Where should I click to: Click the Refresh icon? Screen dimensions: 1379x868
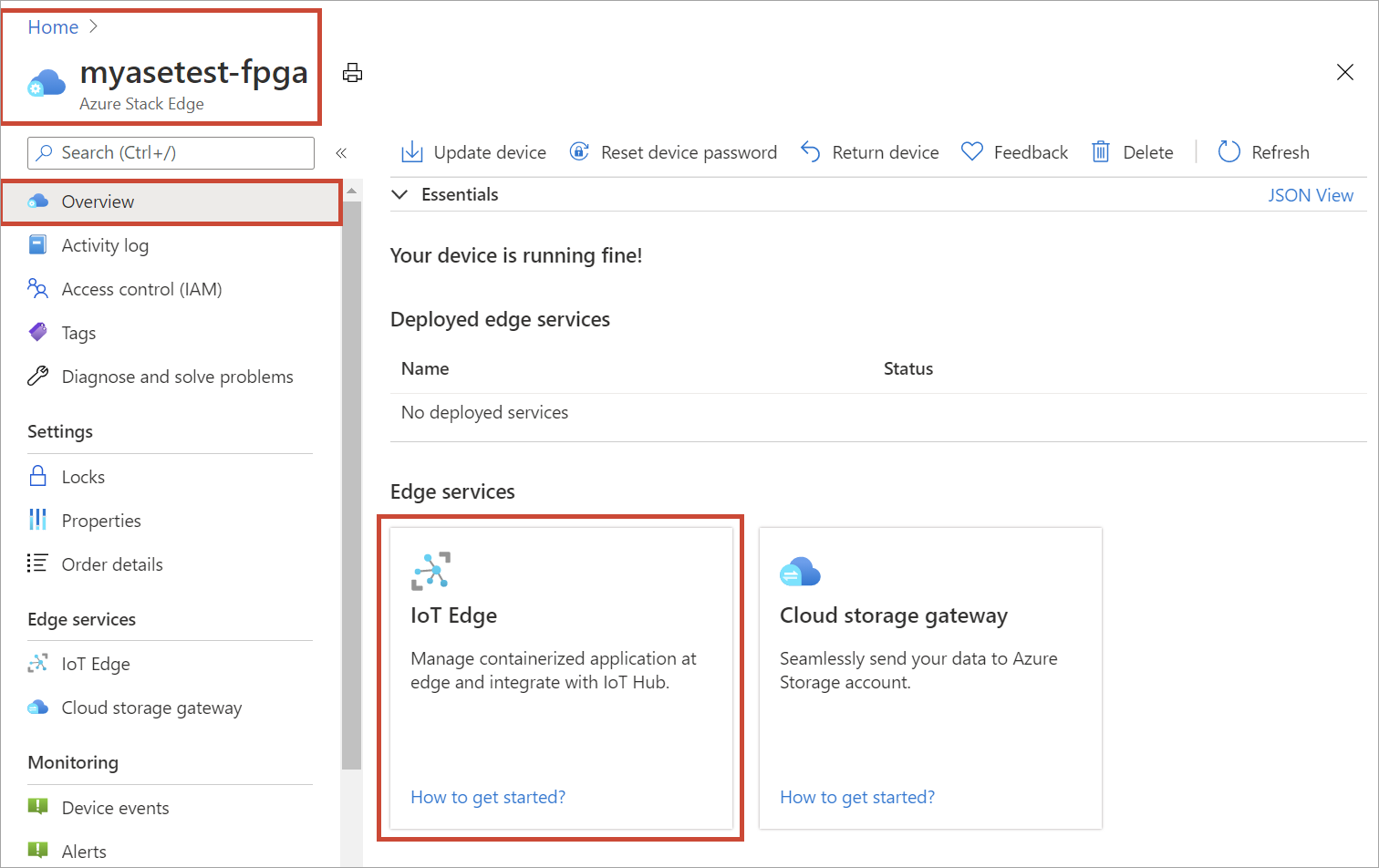click(1229, 151)
